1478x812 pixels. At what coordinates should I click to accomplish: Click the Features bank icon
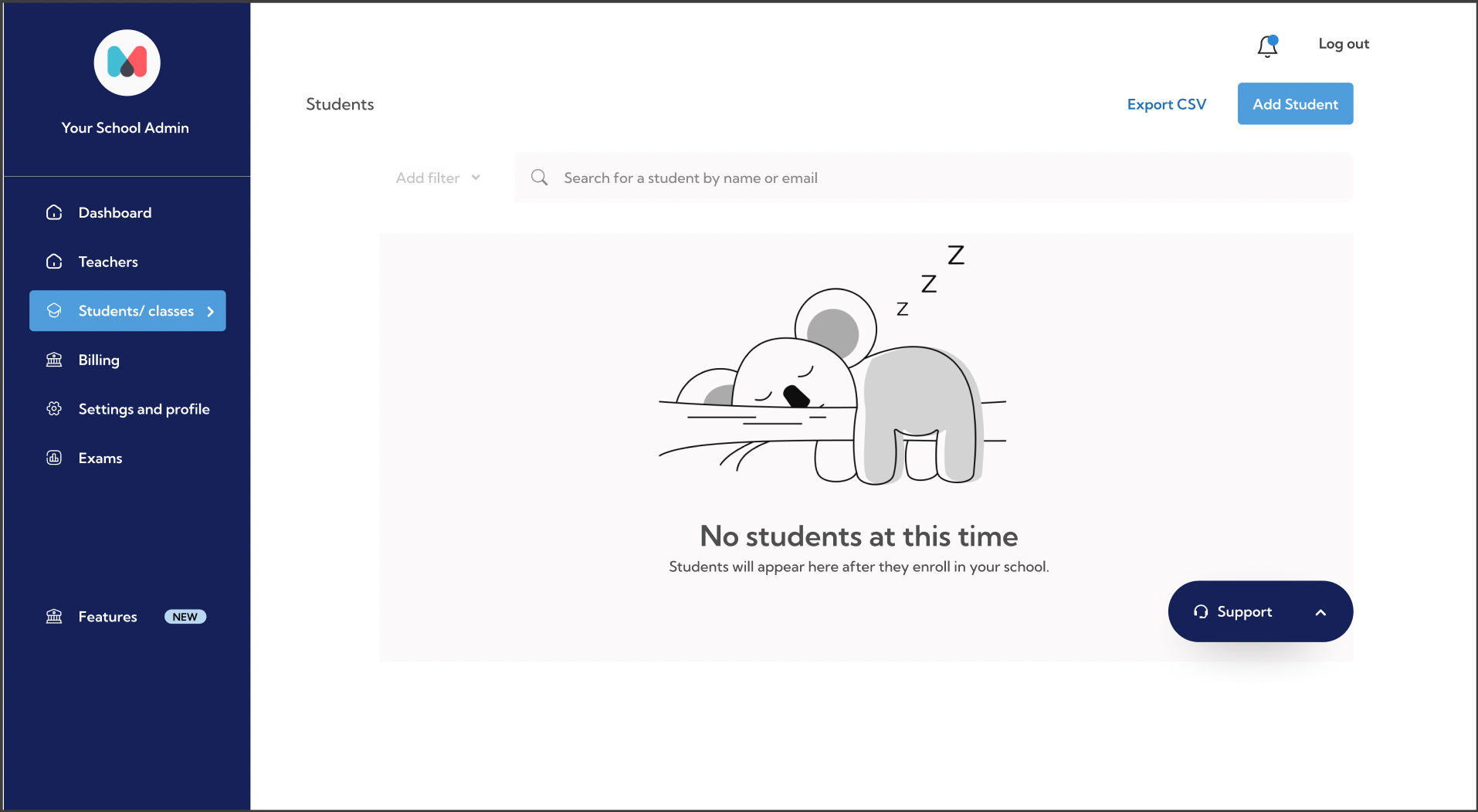54,616
